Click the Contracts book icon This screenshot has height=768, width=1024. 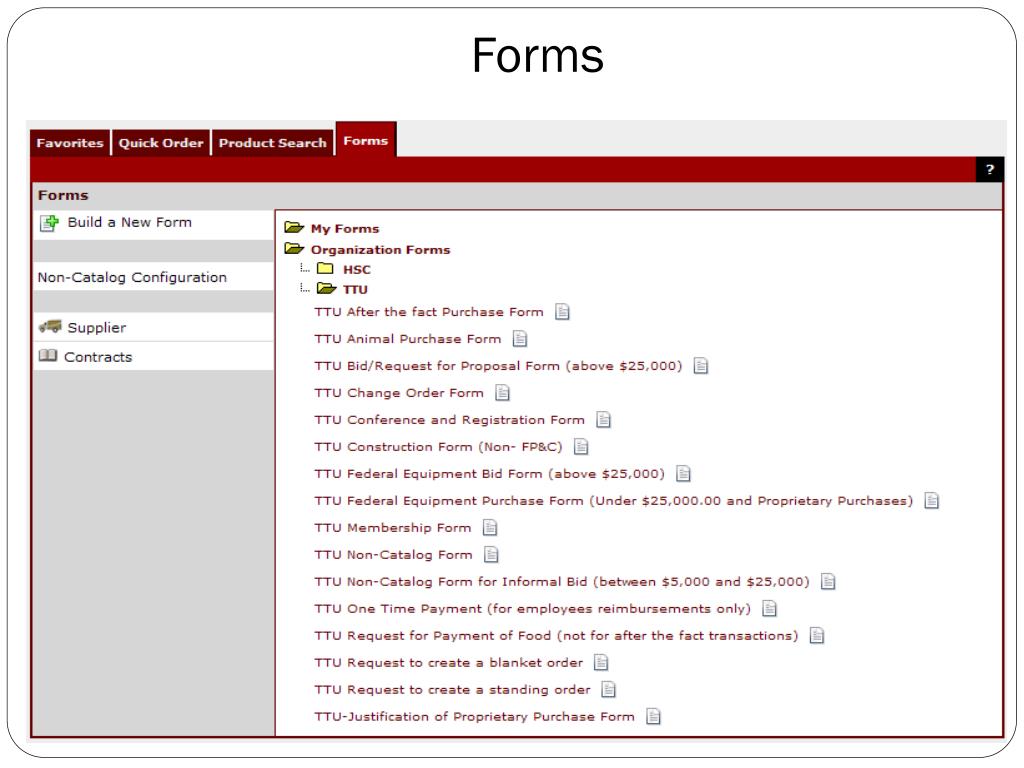tap(48, 356)
